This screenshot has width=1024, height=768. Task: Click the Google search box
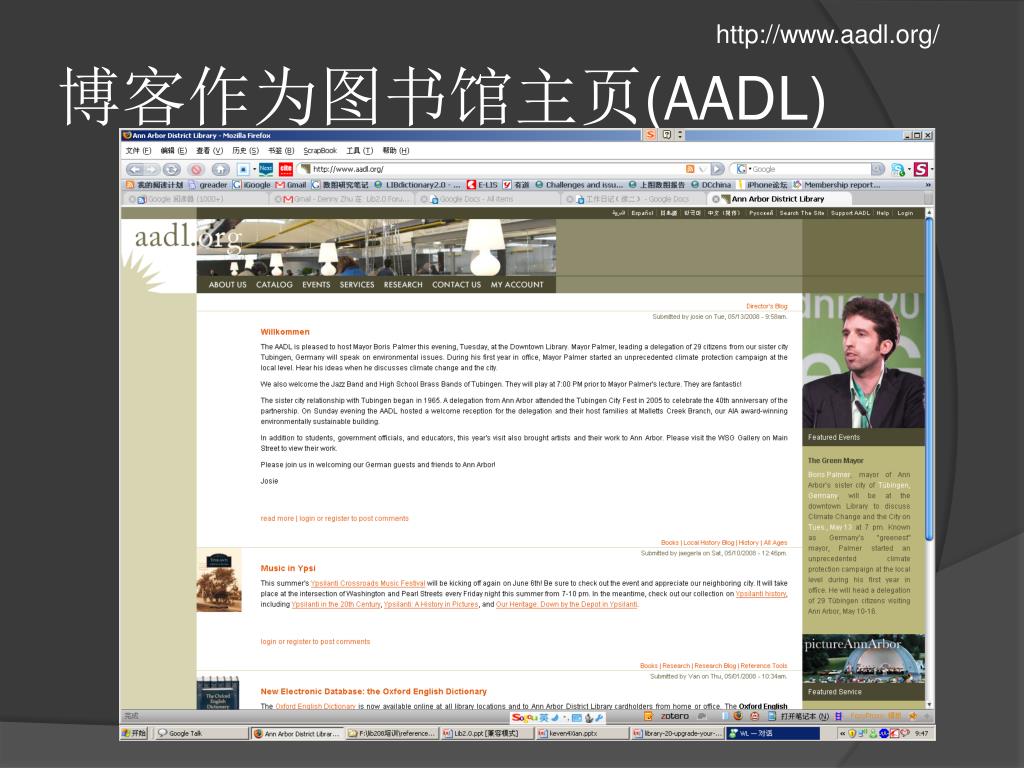point(810,169)
